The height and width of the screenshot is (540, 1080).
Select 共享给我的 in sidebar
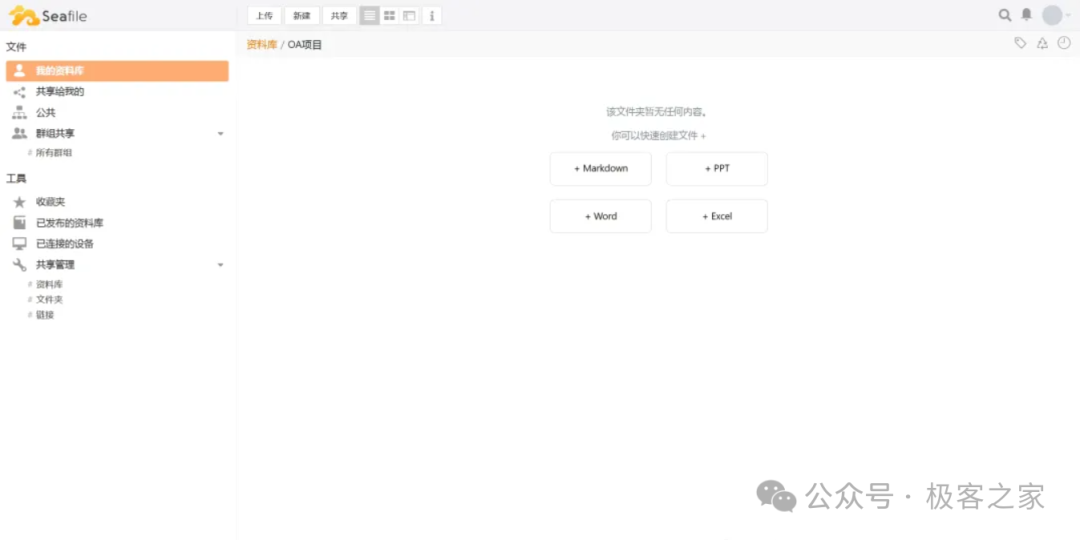(60, 92)
